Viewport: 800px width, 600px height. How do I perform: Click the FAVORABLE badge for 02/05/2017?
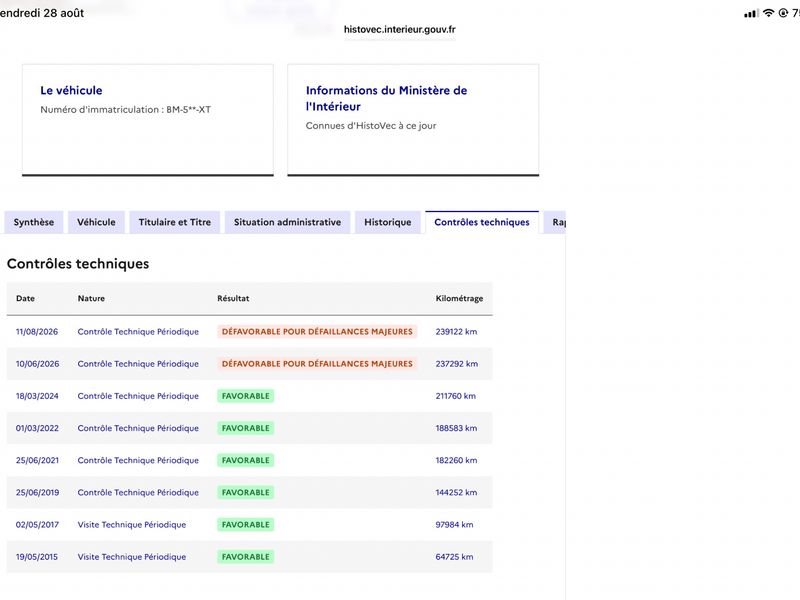(245, 524)
